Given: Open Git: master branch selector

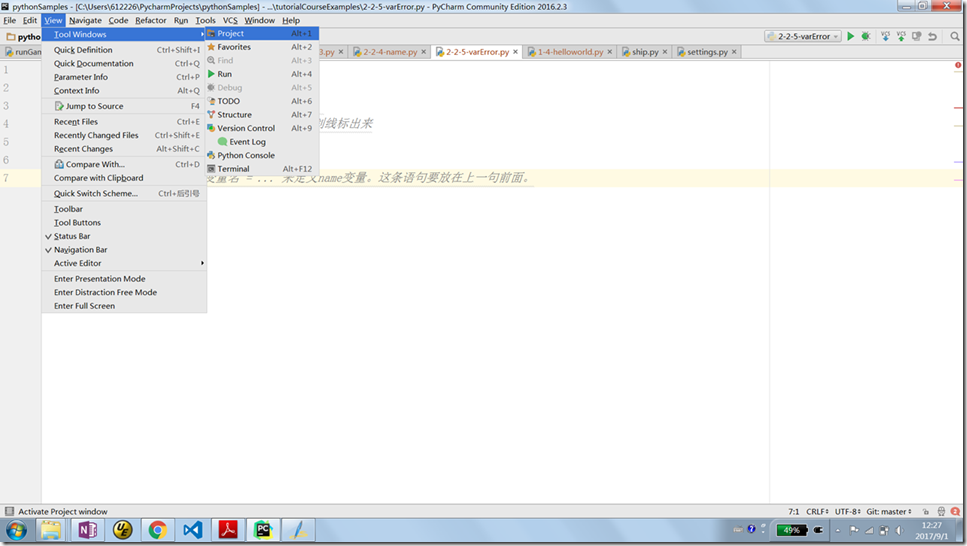Looking at the screenshot, I should point(889,511).
